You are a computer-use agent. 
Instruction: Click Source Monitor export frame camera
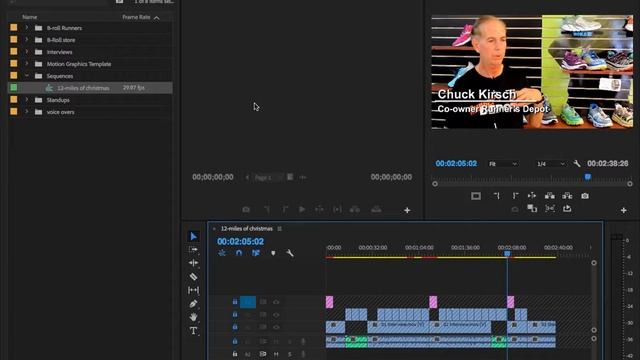(x=246, y=209)
